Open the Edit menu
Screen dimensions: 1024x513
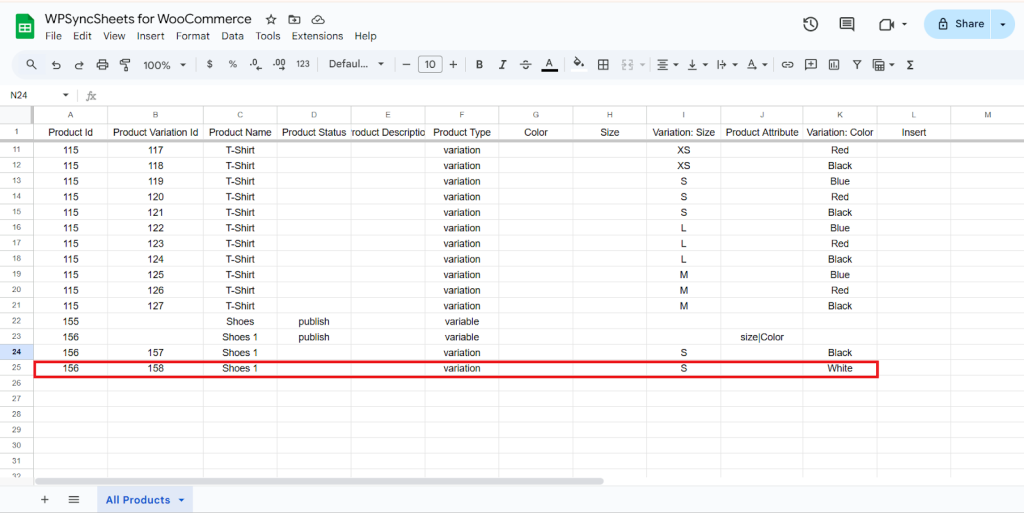click(82, 36)
